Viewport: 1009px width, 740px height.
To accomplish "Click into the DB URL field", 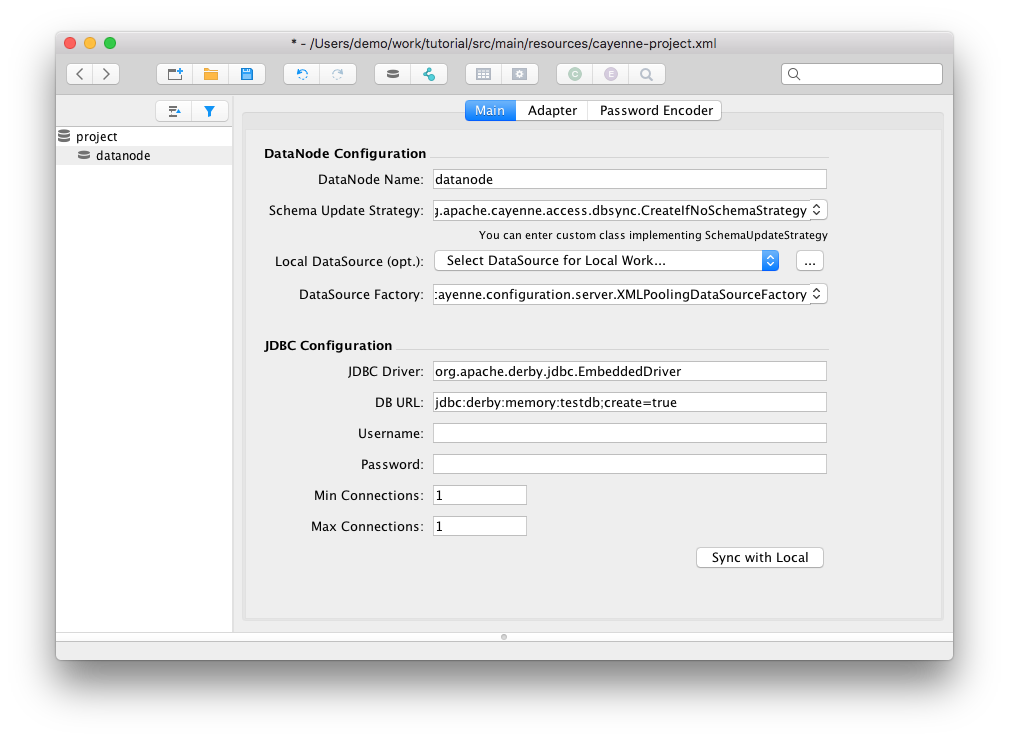I will [x=629, y=402].
